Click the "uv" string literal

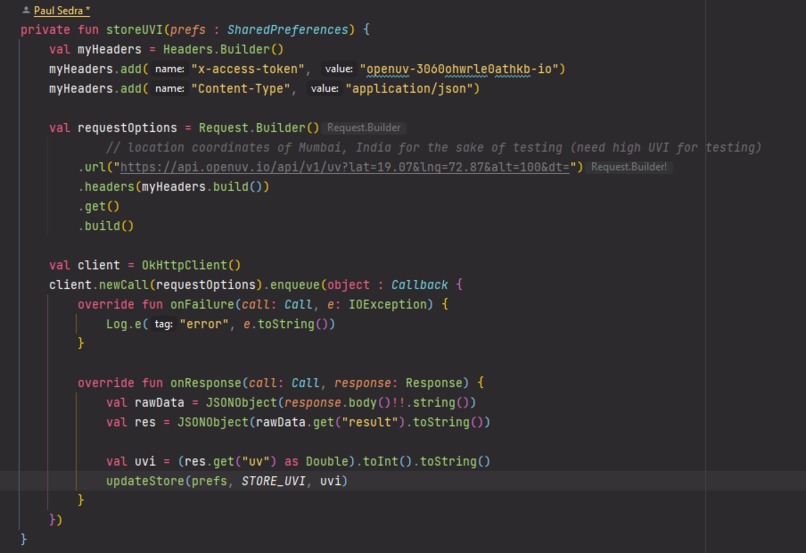[255, 462]
